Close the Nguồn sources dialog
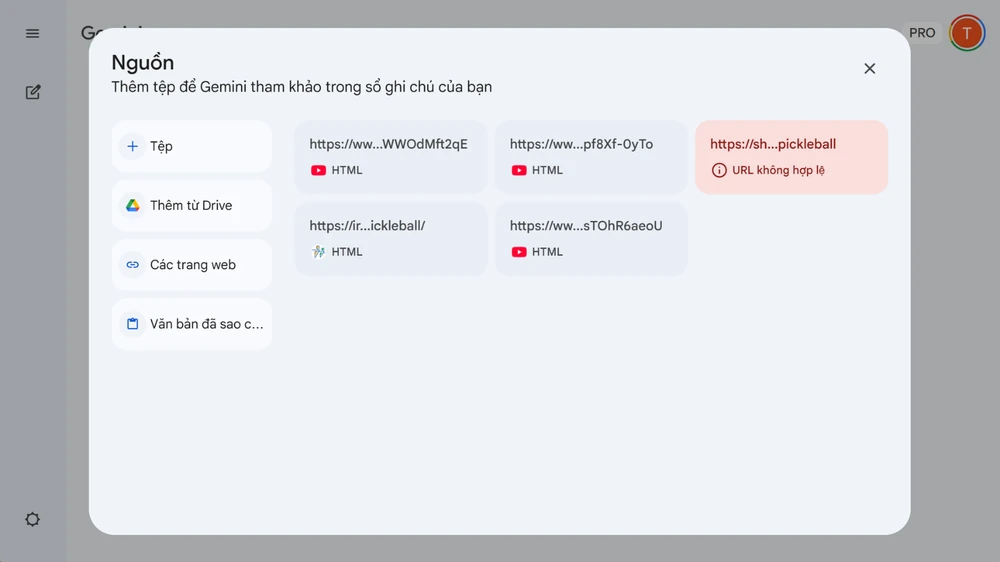 click(869, 68)
